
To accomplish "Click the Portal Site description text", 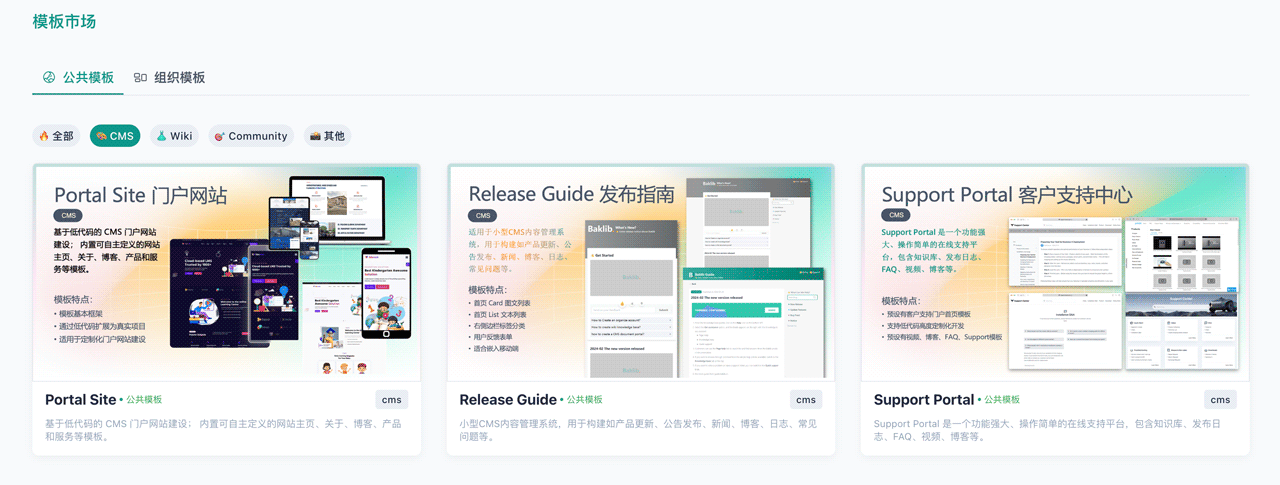I will click(x=223, y=430).
